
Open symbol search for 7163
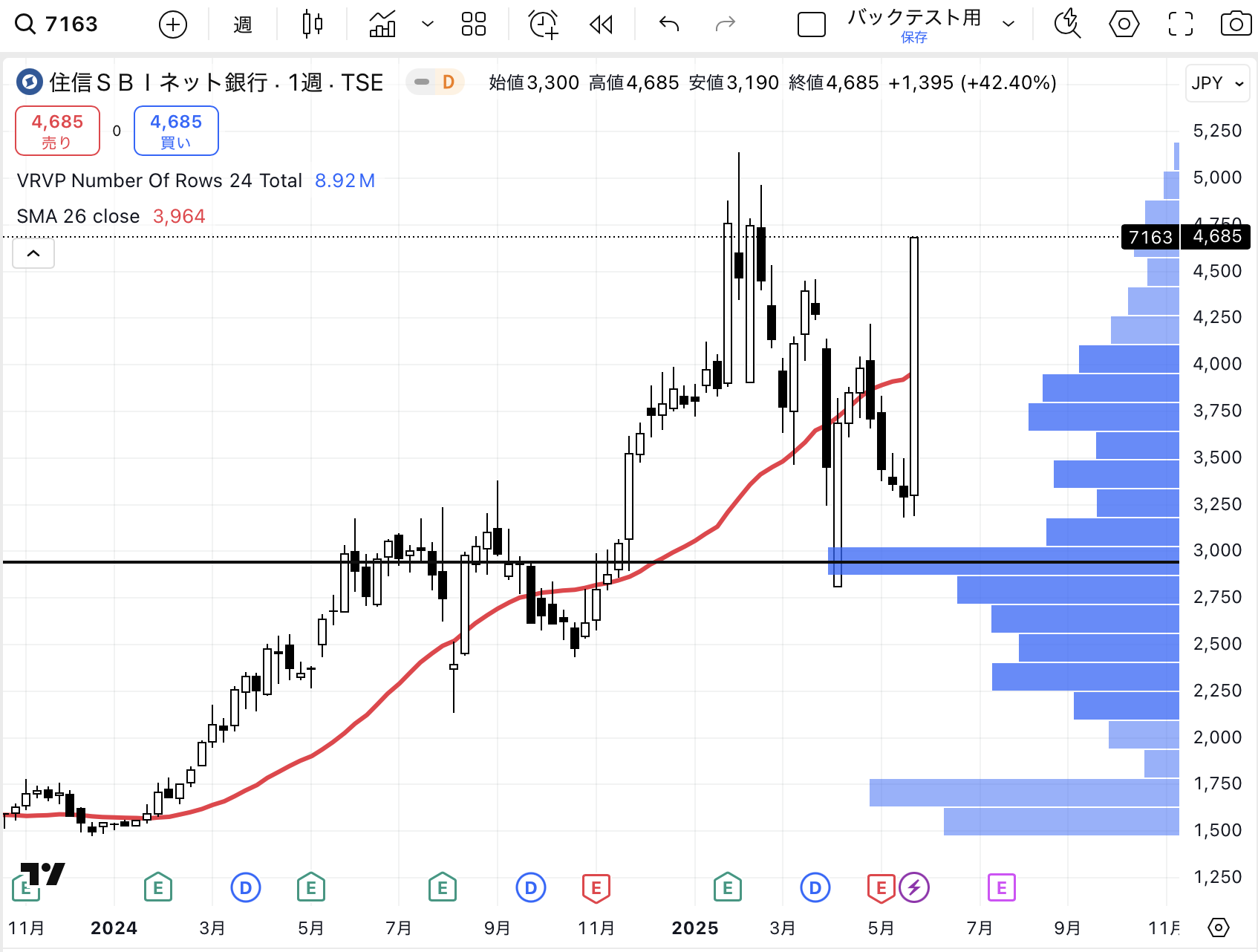(58, 25)
